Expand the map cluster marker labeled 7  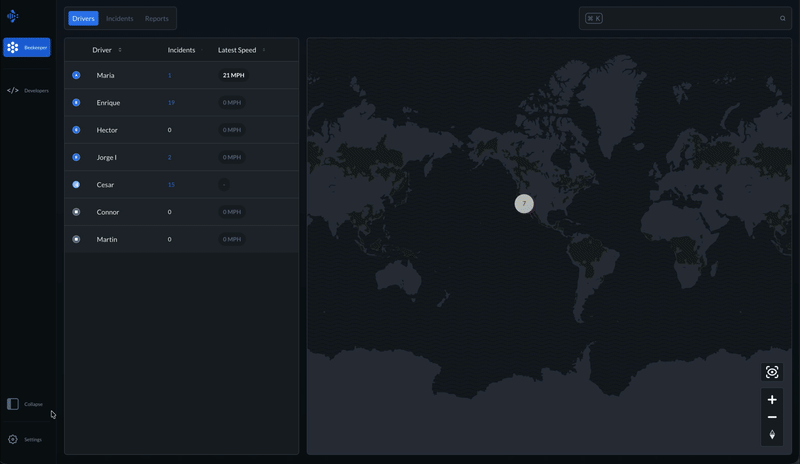click(x=524, y=203)
